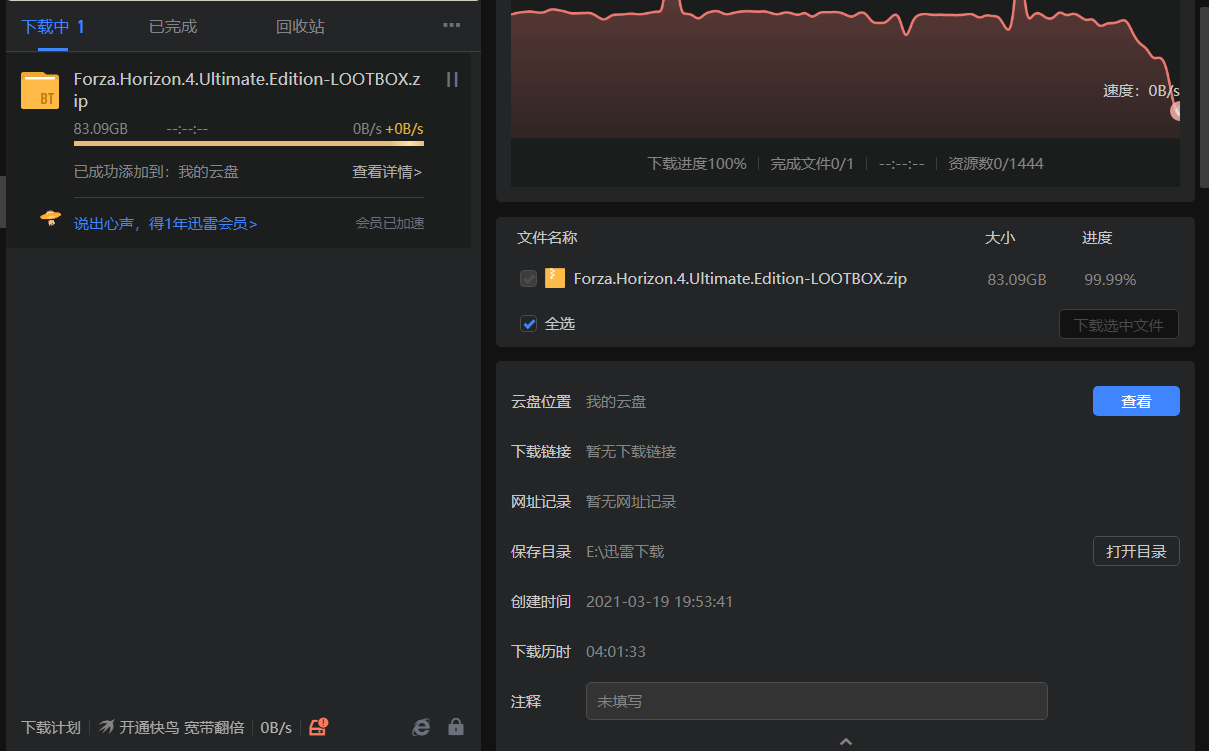Click the lock icon at bottom

pos(456,727)
